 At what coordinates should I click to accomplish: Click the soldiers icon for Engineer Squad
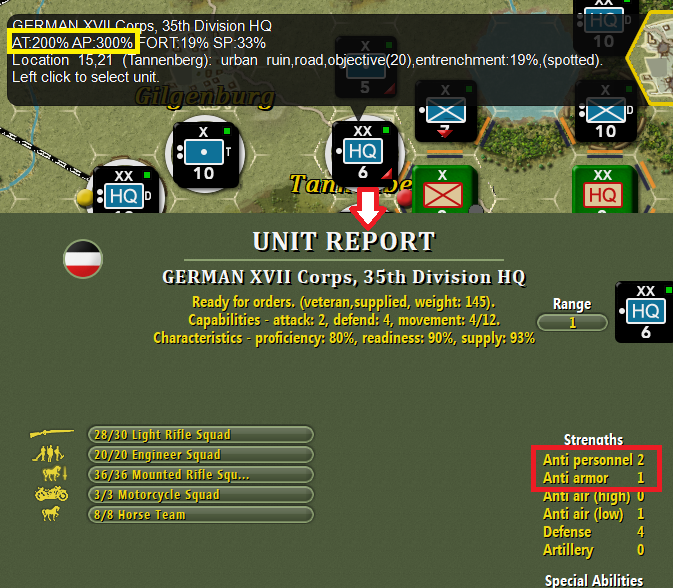48,454
